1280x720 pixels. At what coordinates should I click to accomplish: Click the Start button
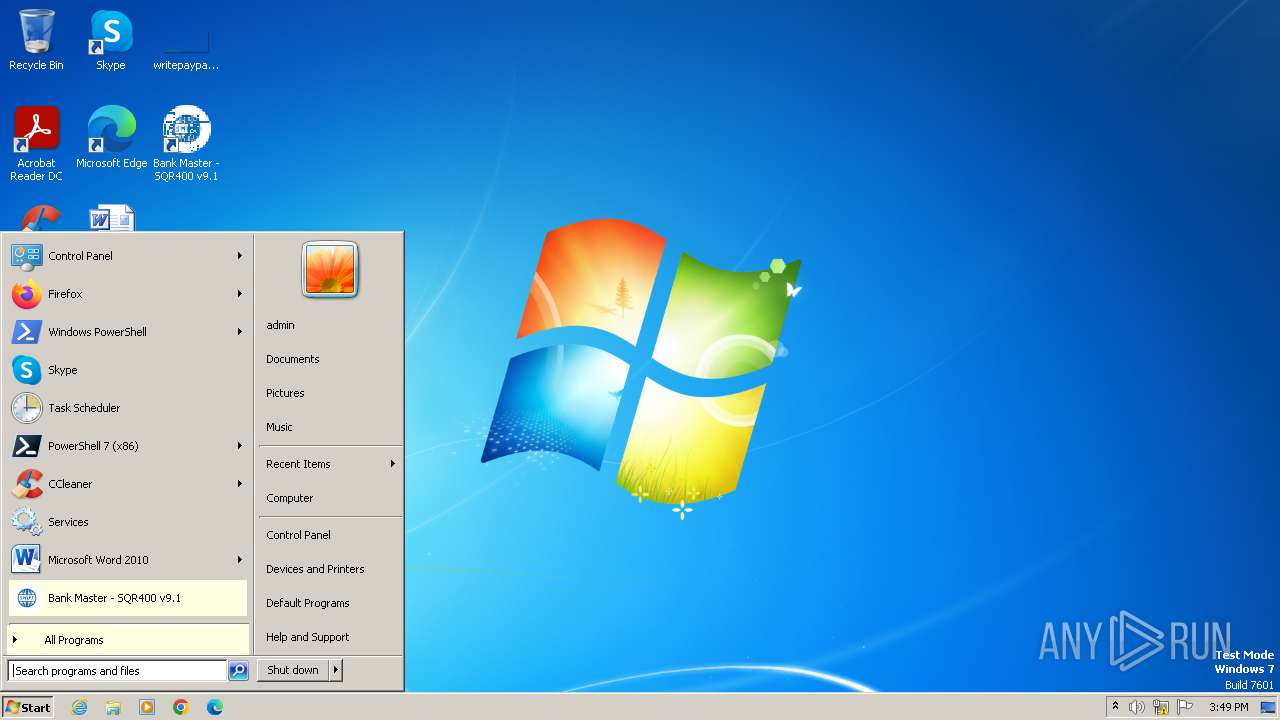tap(28, 707)
